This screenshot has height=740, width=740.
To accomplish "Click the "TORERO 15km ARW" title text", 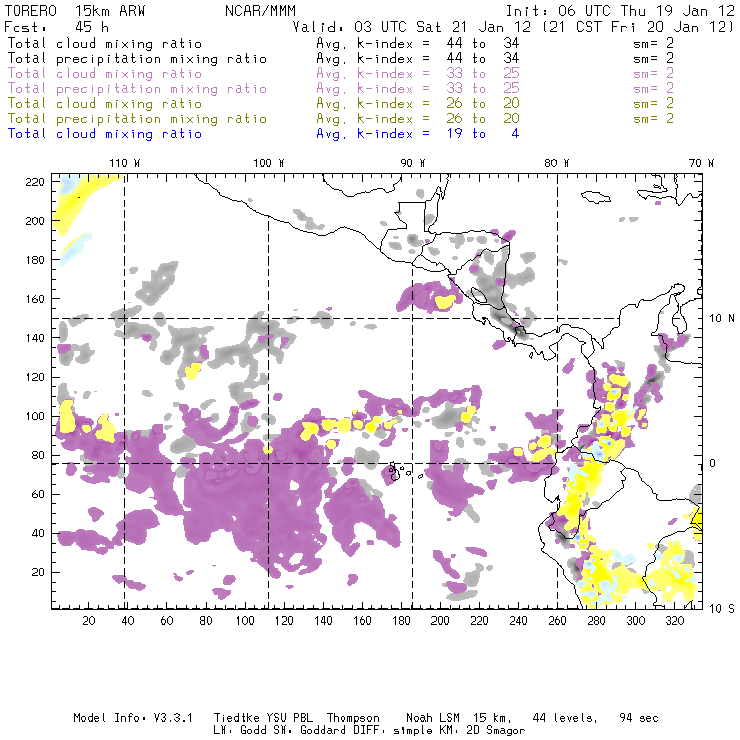I will coord(75,11).
